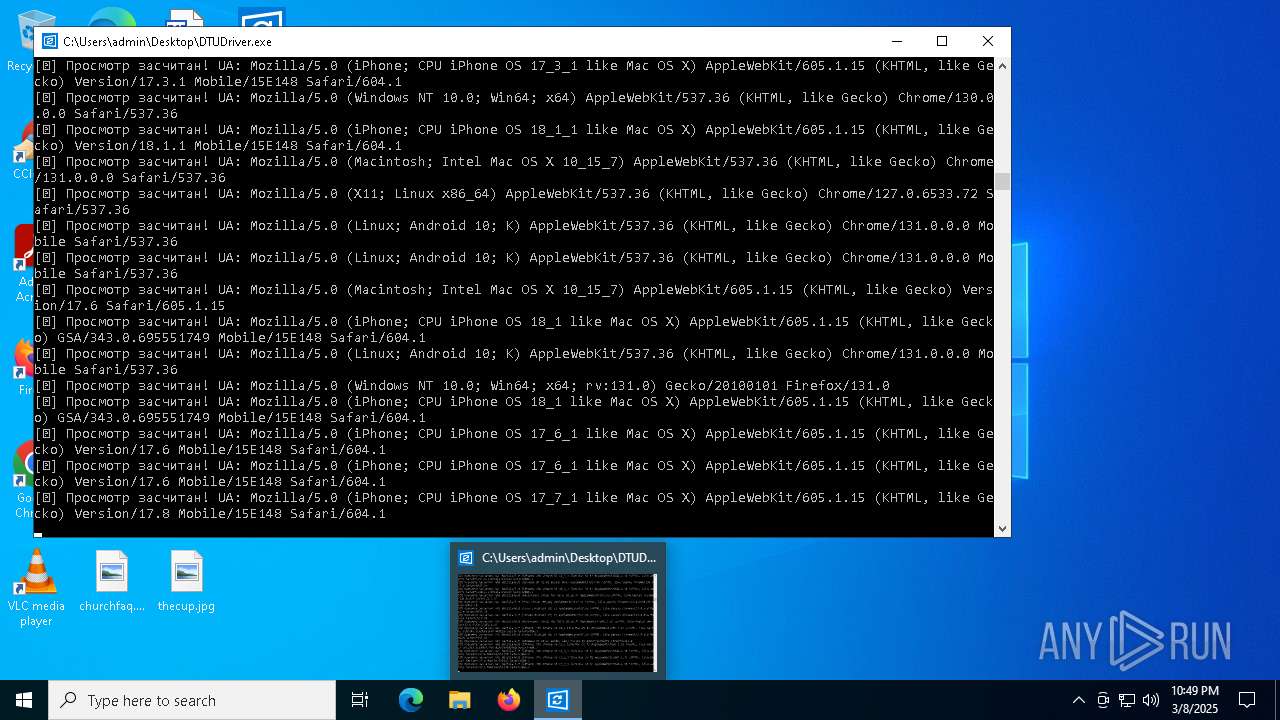1280x720 pixels.
Task: Launch Microsoft Edge from the taskbar
Action: pyautogui.click(x=411, y=700)
